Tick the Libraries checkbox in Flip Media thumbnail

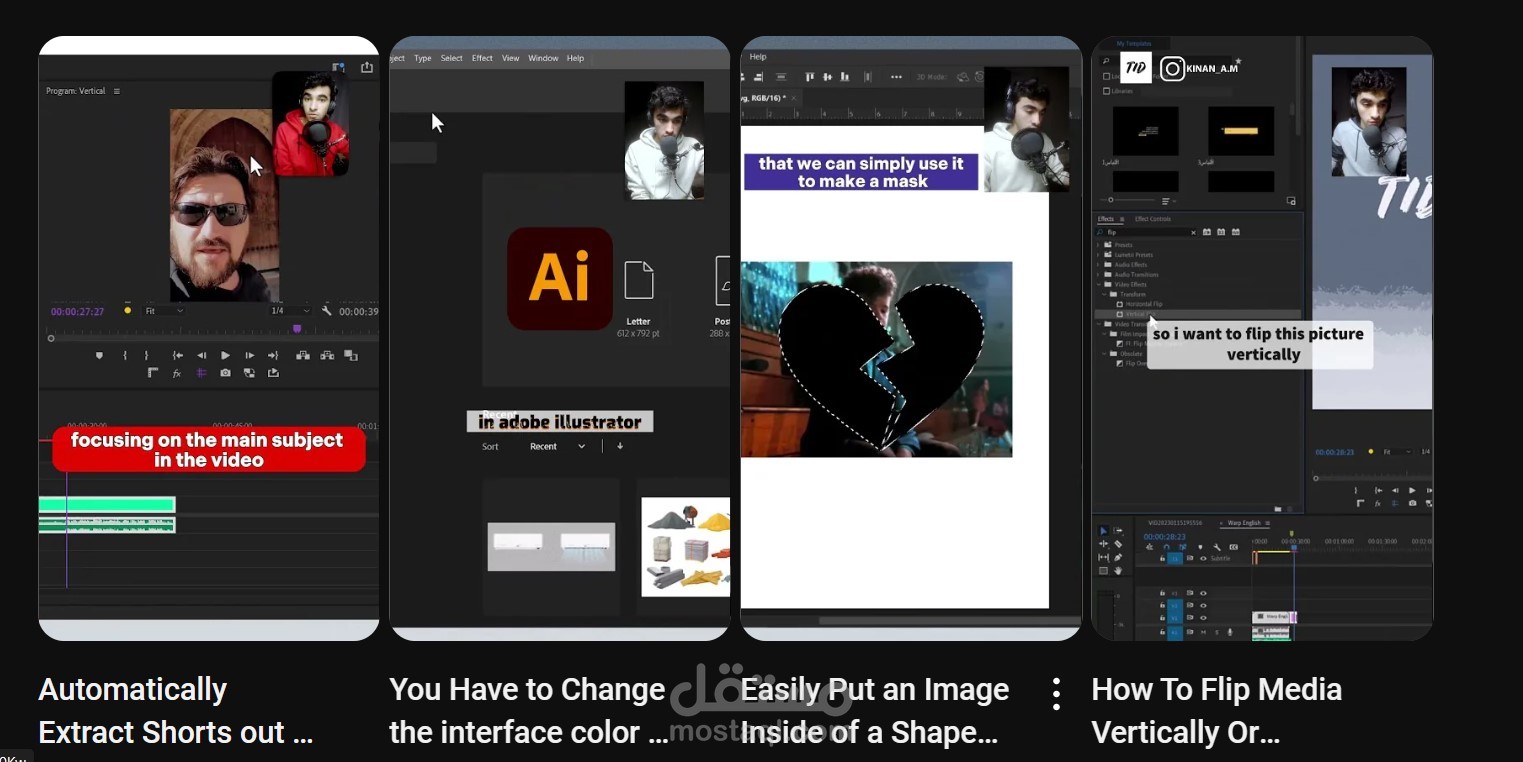[1107, 91]
